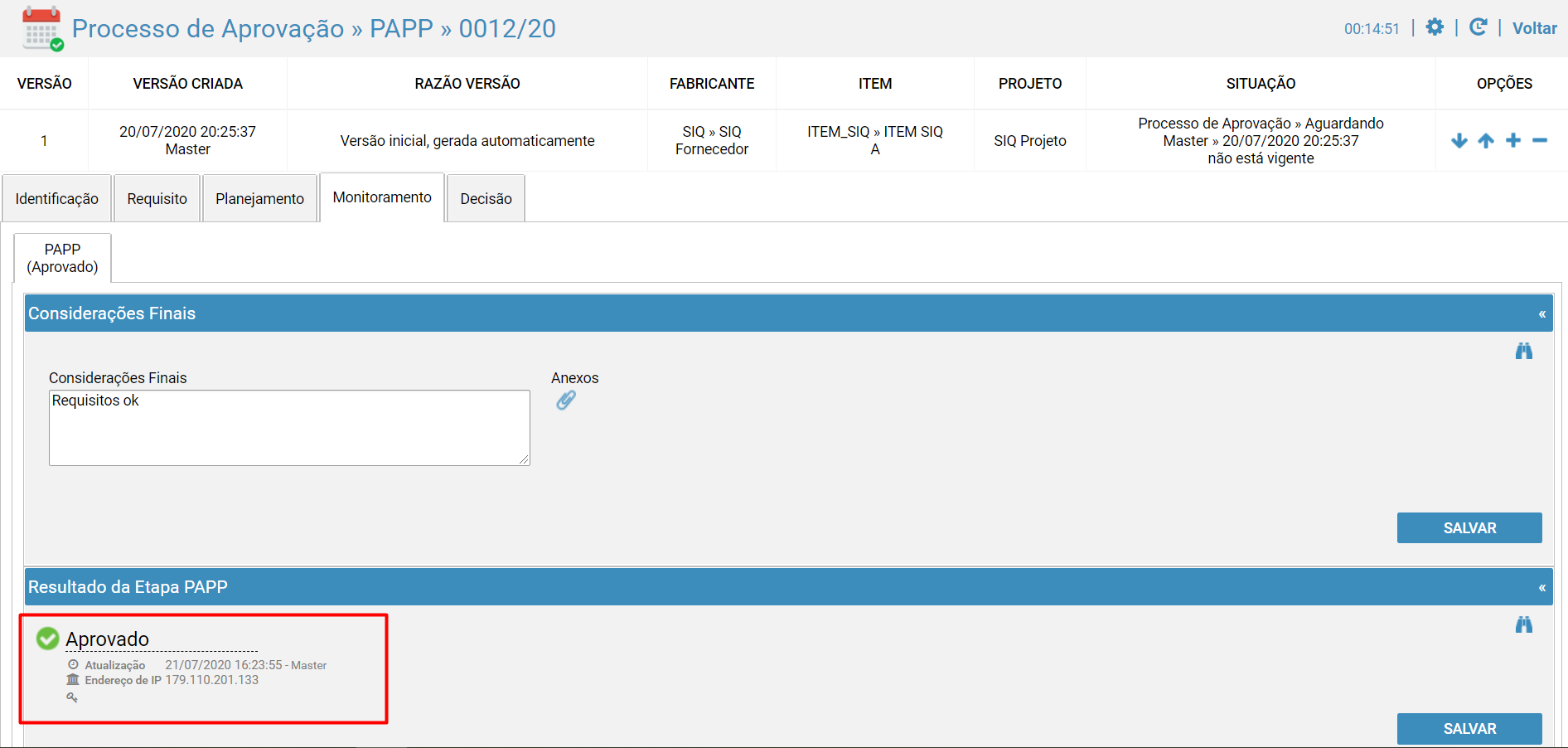The width and height of the screenshot is (1568, 748).
Task: Switch to the Identificação tab
Action: point(56,198)
